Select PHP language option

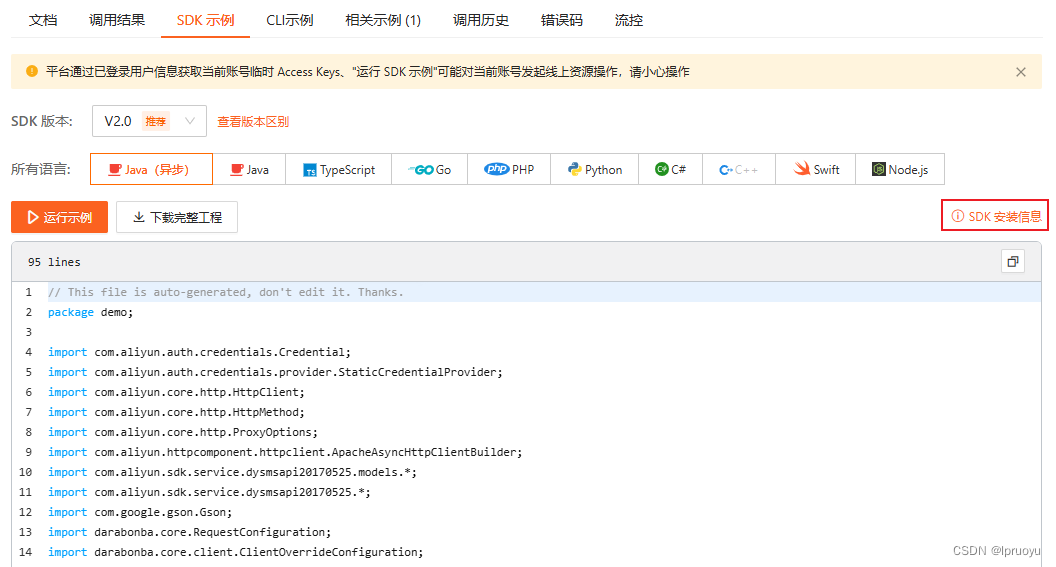pyautogui.click(x=508, y=170)
